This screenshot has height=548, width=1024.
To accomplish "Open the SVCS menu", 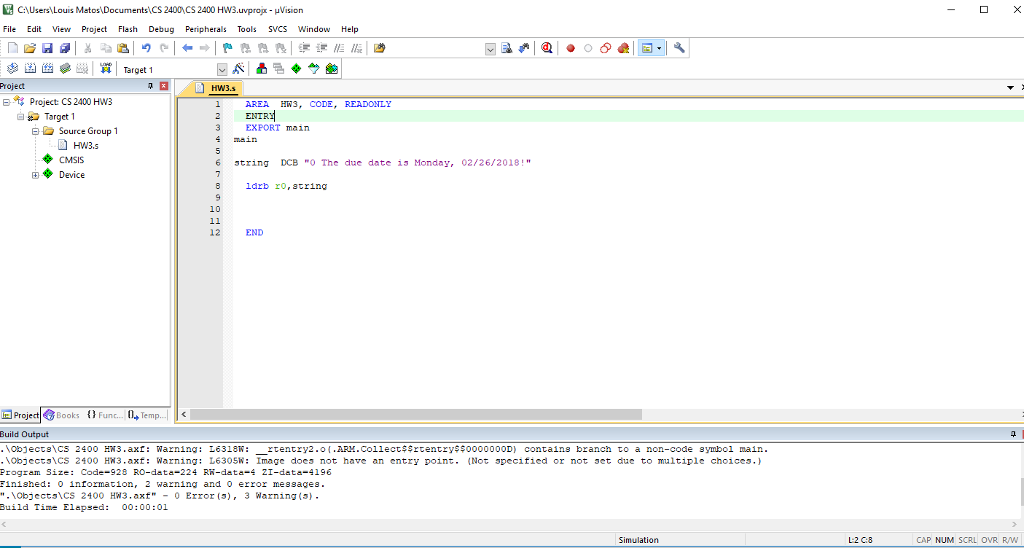I will click(x=278, y=29).
